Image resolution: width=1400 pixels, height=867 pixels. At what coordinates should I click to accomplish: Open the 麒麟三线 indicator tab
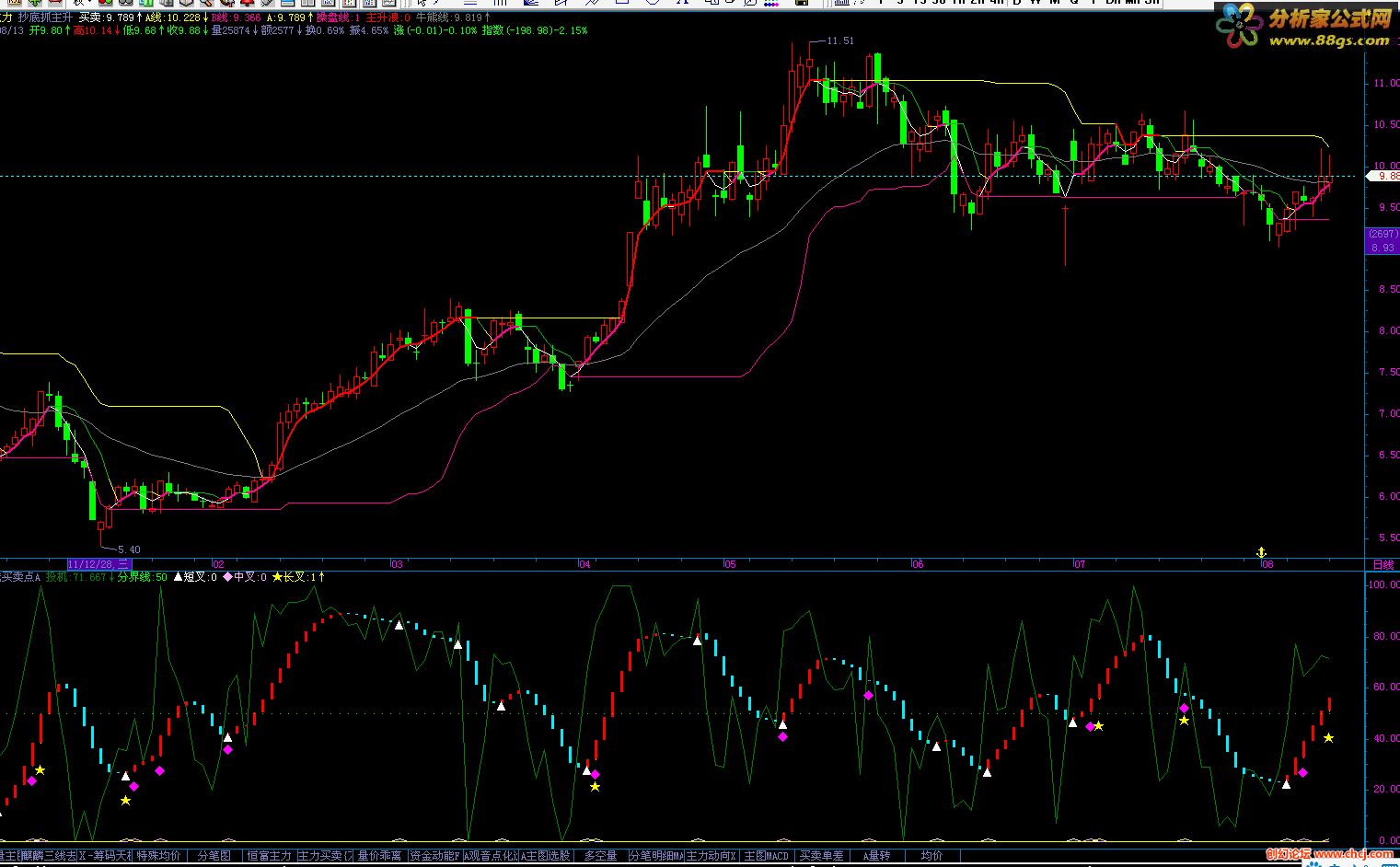[50, 856]
